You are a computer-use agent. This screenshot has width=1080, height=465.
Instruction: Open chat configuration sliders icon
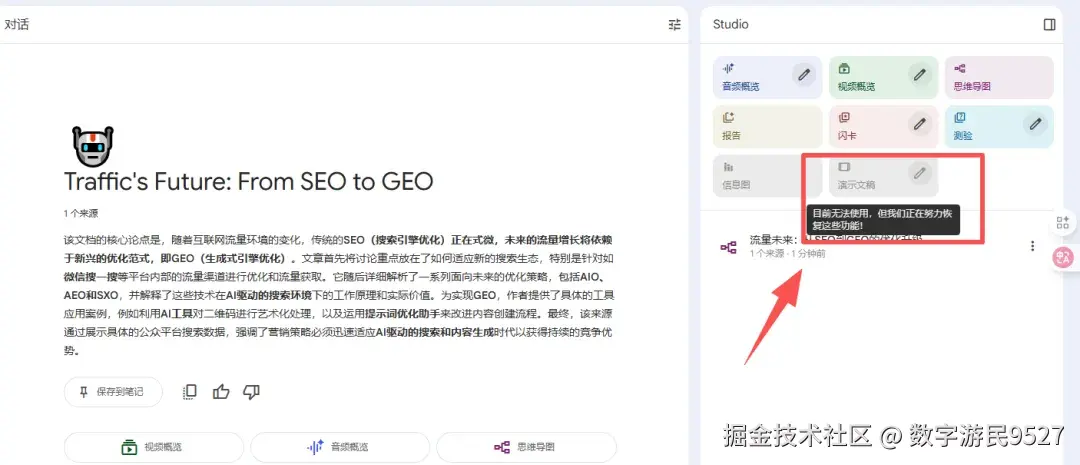coord(674,25)
